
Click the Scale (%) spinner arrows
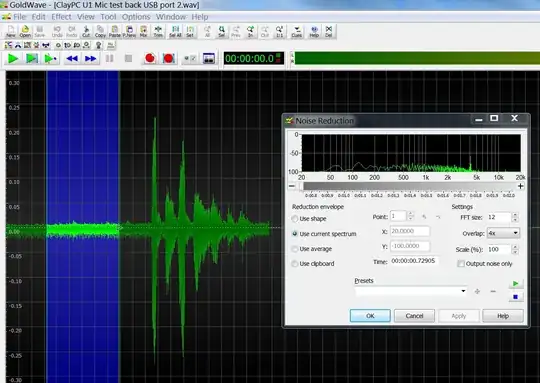pos(515,249)
